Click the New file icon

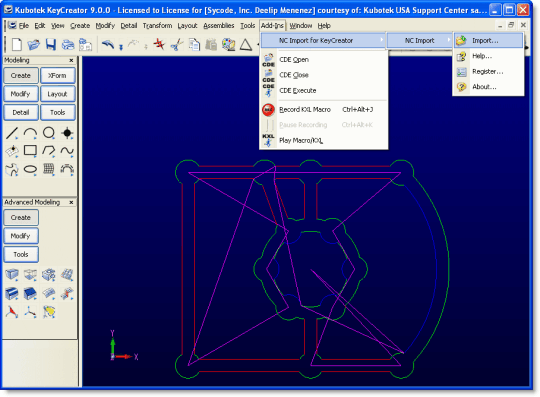(17, 44)
